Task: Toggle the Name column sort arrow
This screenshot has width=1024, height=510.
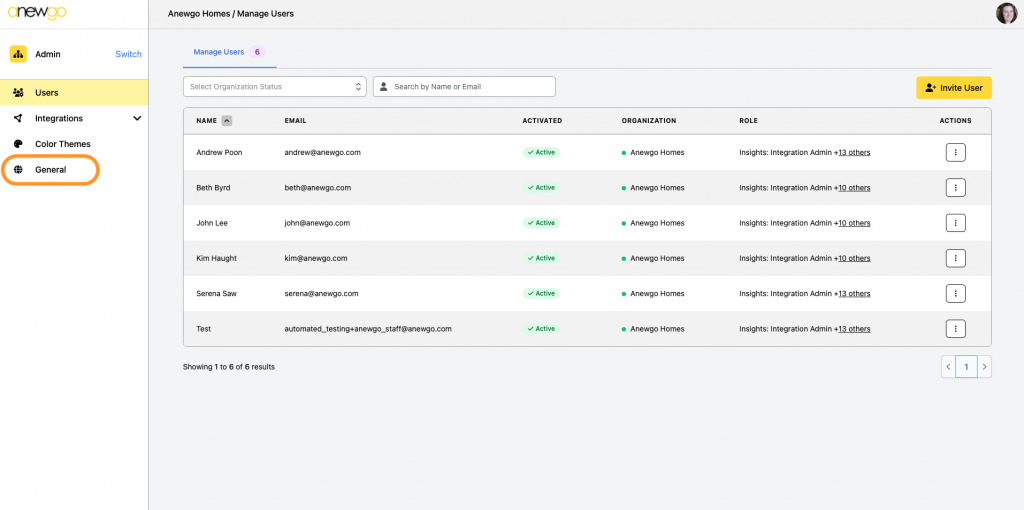Action: coord(227,121)
